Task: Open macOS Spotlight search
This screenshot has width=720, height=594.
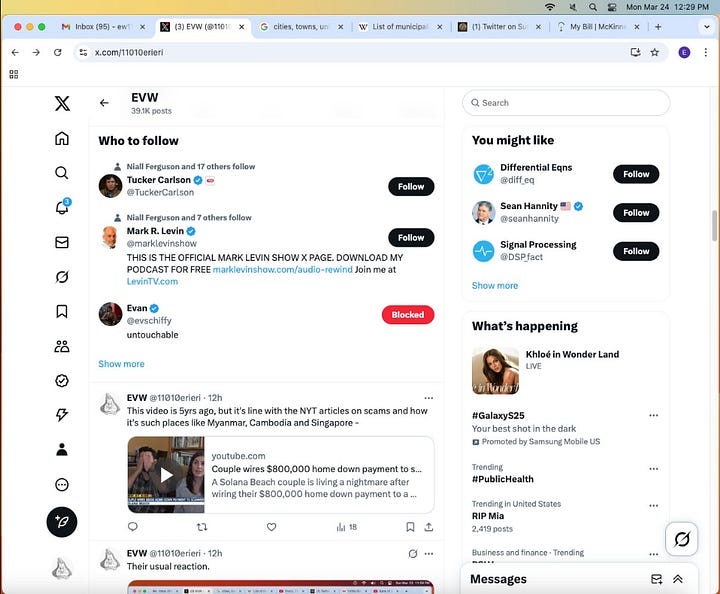Action: 593,7
